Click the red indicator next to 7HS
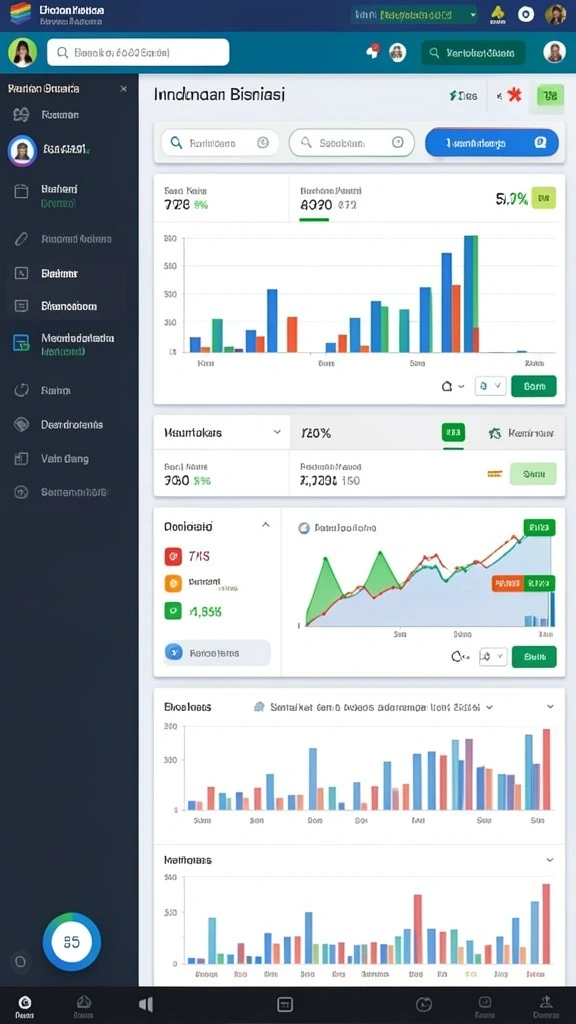Screen dimensions: 576x1024 (x=173, y=556)
